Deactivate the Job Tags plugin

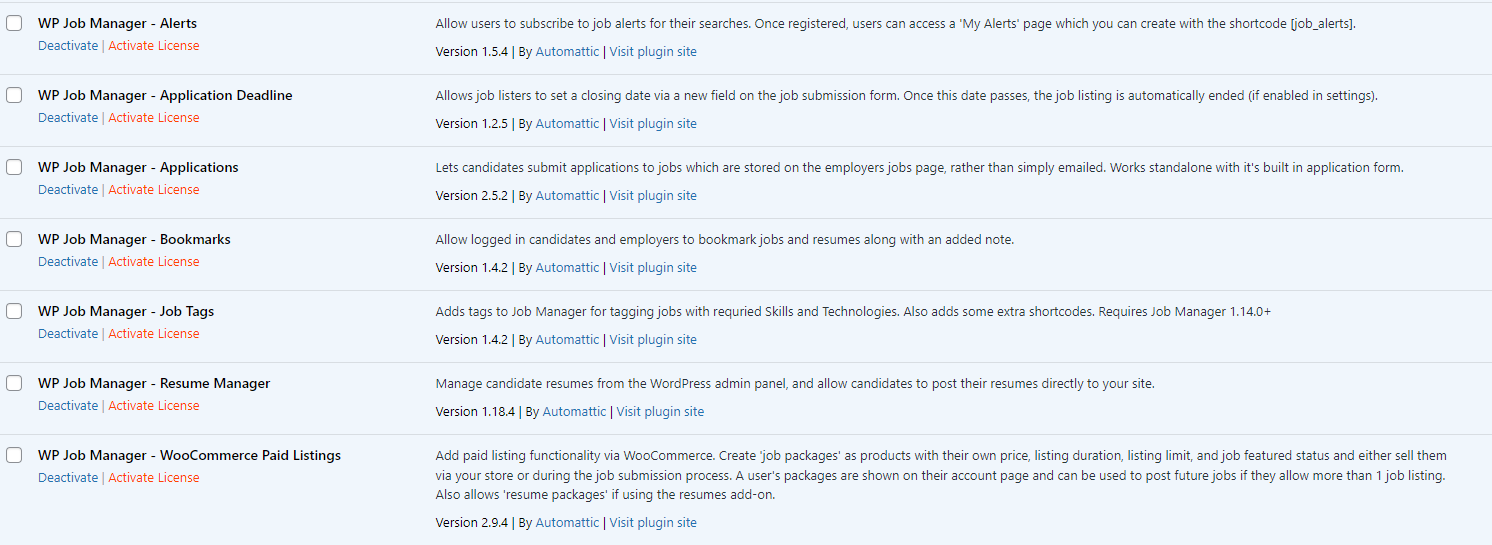point(68,334)
